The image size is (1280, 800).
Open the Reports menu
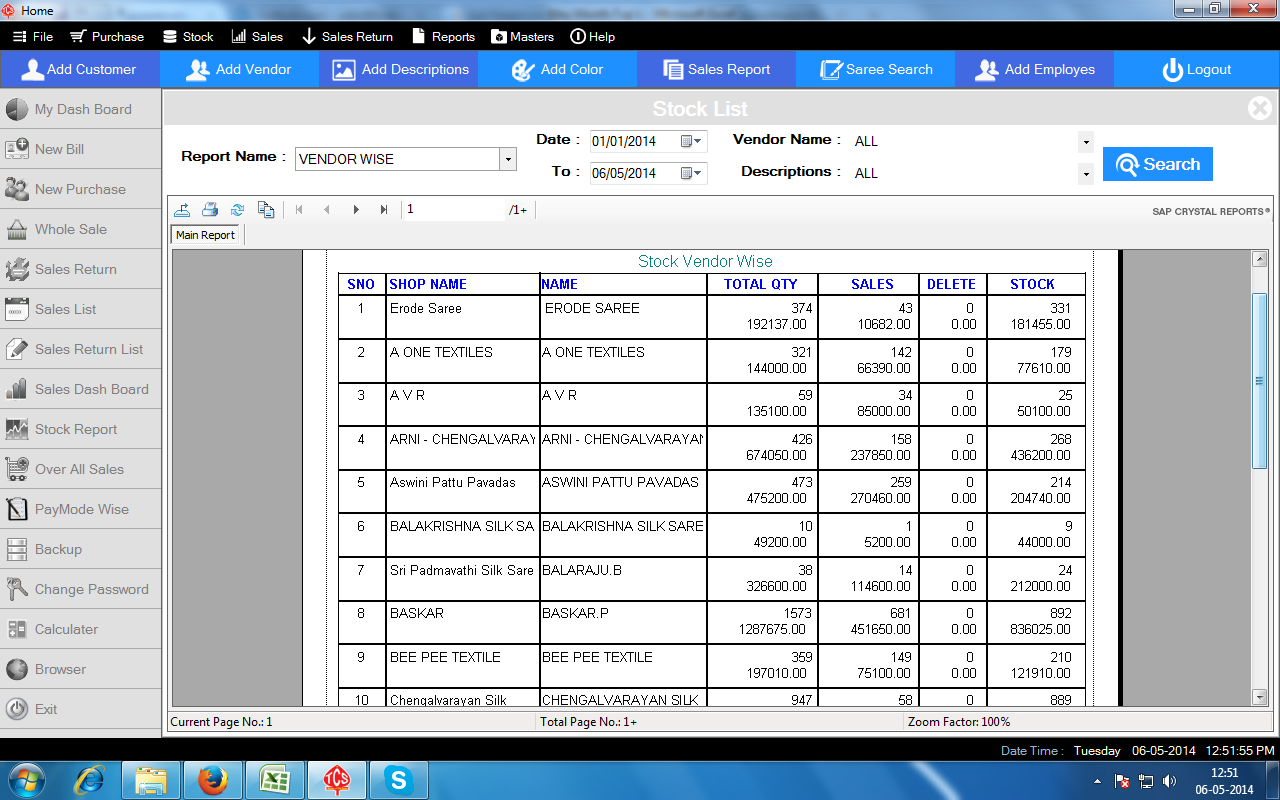(443, 37)
